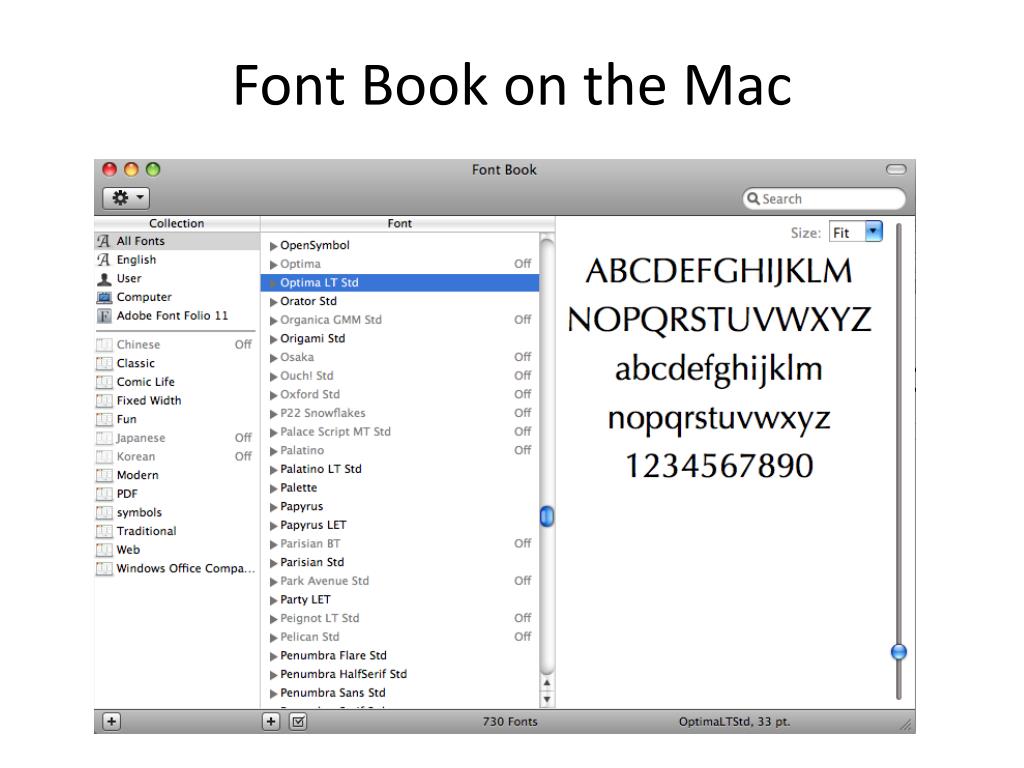1024x768 pixels.
Task: Click the Windows Office Compatible collection icon
Action: (104, 569)
